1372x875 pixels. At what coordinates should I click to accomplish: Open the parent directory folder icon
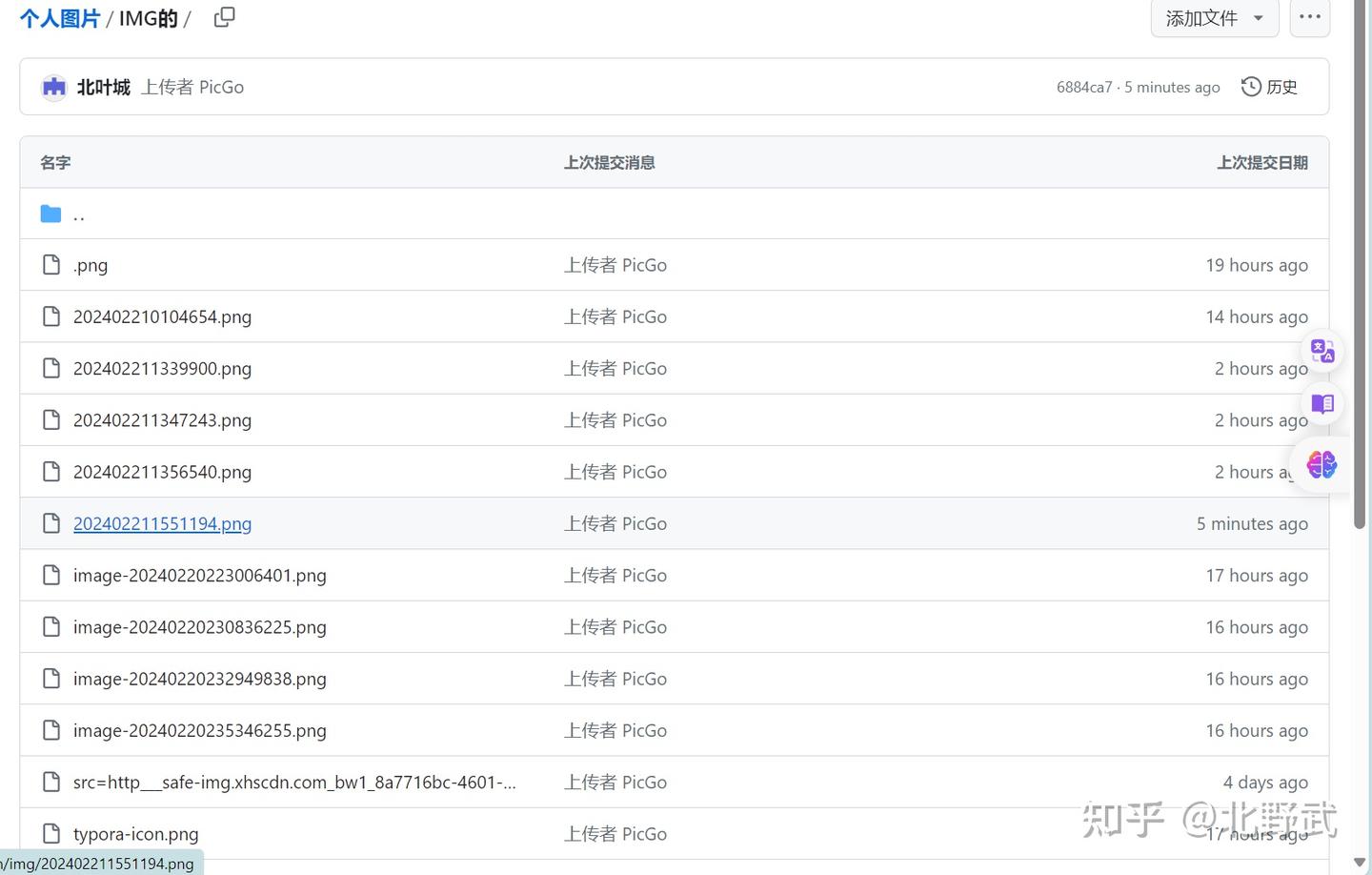pos(51,214)
